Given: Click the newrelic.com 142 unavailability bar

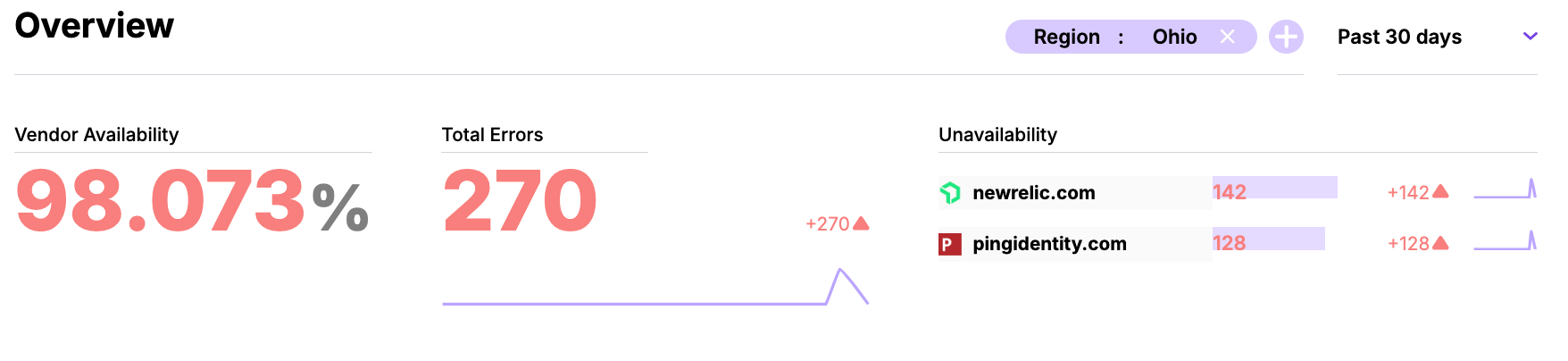Looking at the screenshot, I should click(x=1274, y=188).
